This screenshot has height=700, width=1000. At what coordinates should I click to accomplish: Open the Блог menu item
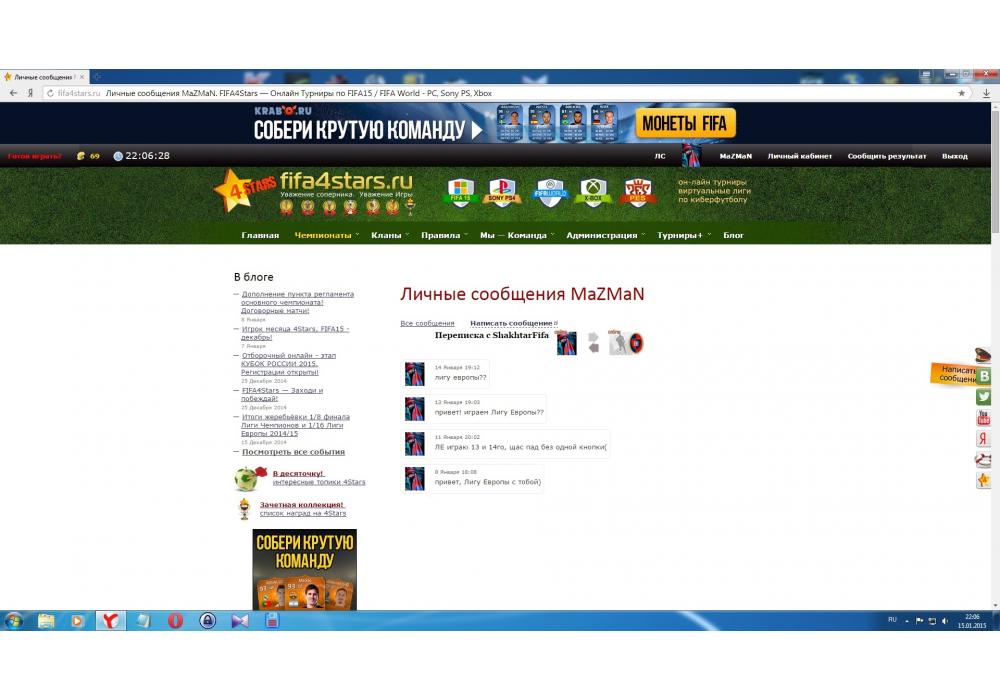733,235
